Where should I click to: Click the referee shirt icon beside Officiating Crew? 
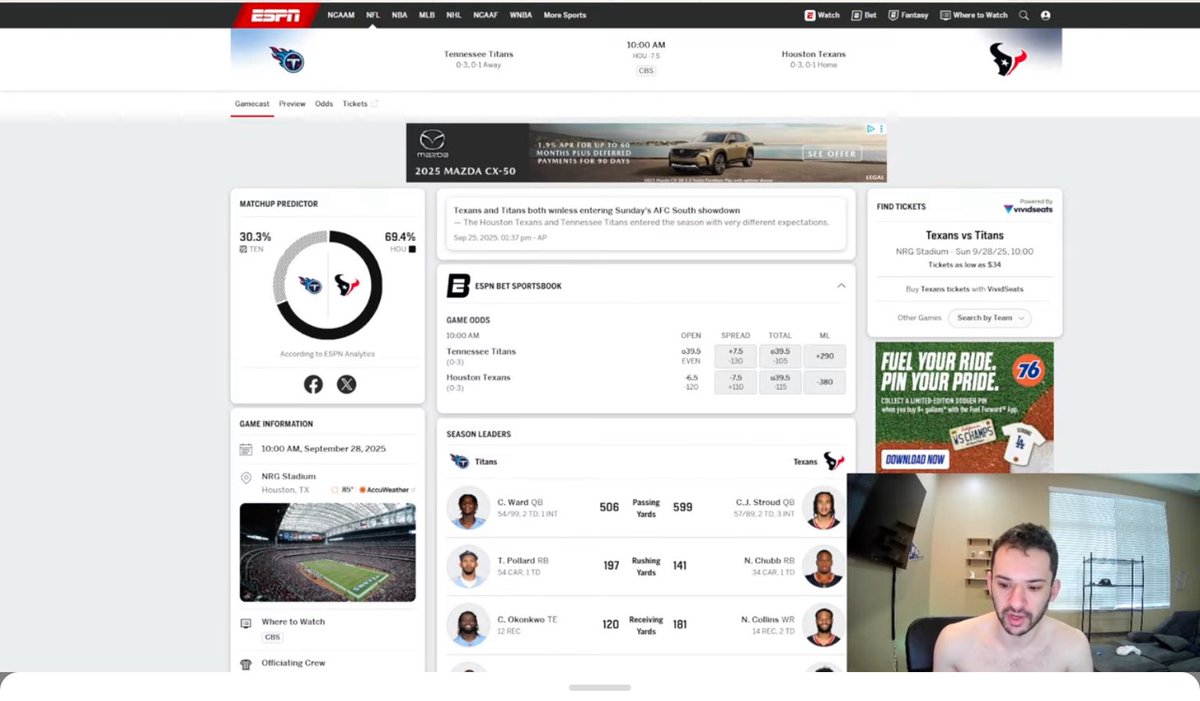246,664
